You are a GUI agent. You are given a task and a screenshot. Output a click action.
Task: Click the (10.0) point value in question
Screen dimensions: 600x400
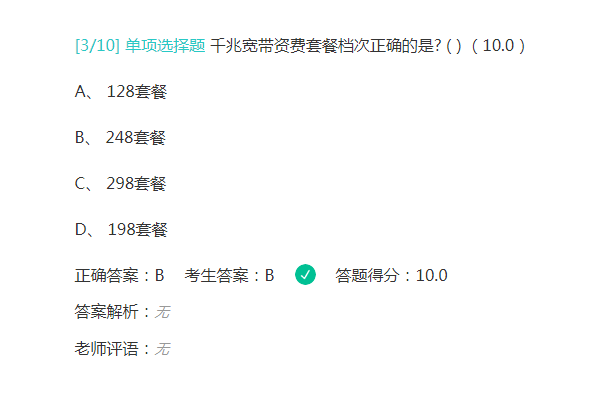click(498, 46)
